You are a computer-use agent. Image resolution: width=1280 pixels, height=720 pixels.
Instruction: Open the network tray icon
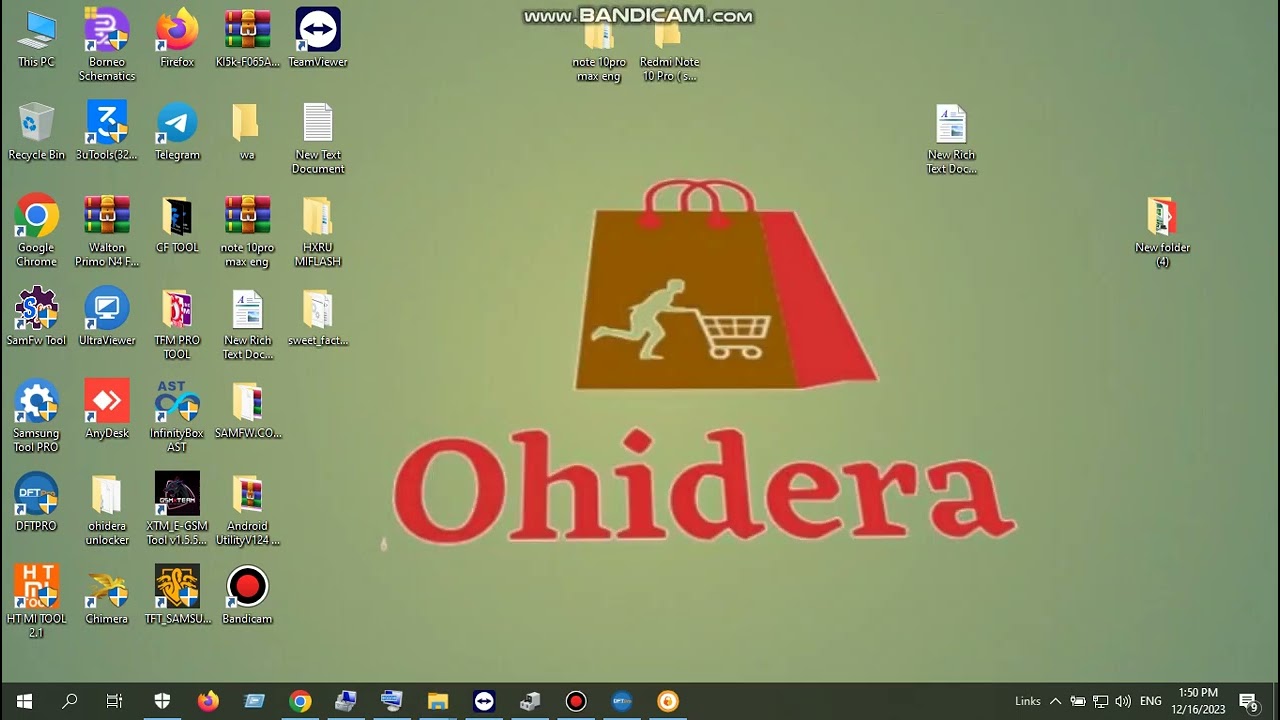(1100, 701)
